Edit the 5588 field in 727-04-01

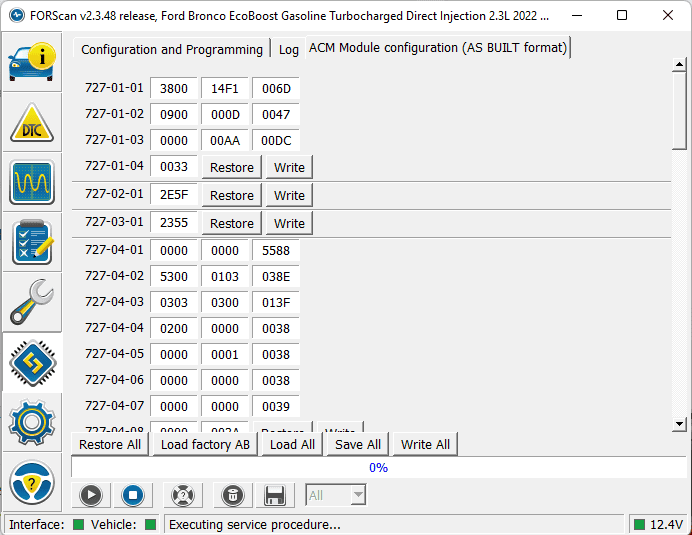pyautogui.click(x=276, y=250)
